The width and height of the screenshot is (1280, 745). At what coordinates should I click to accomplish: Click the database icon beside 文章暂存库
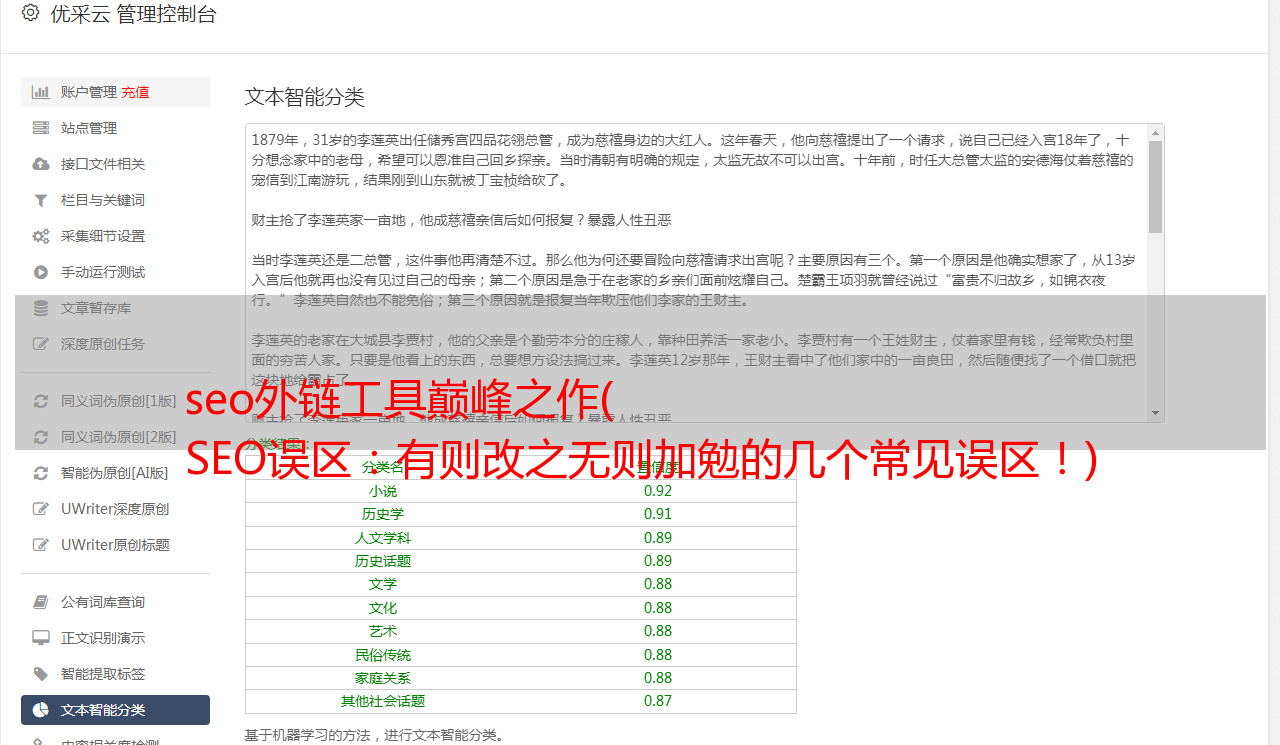point(41,308)
